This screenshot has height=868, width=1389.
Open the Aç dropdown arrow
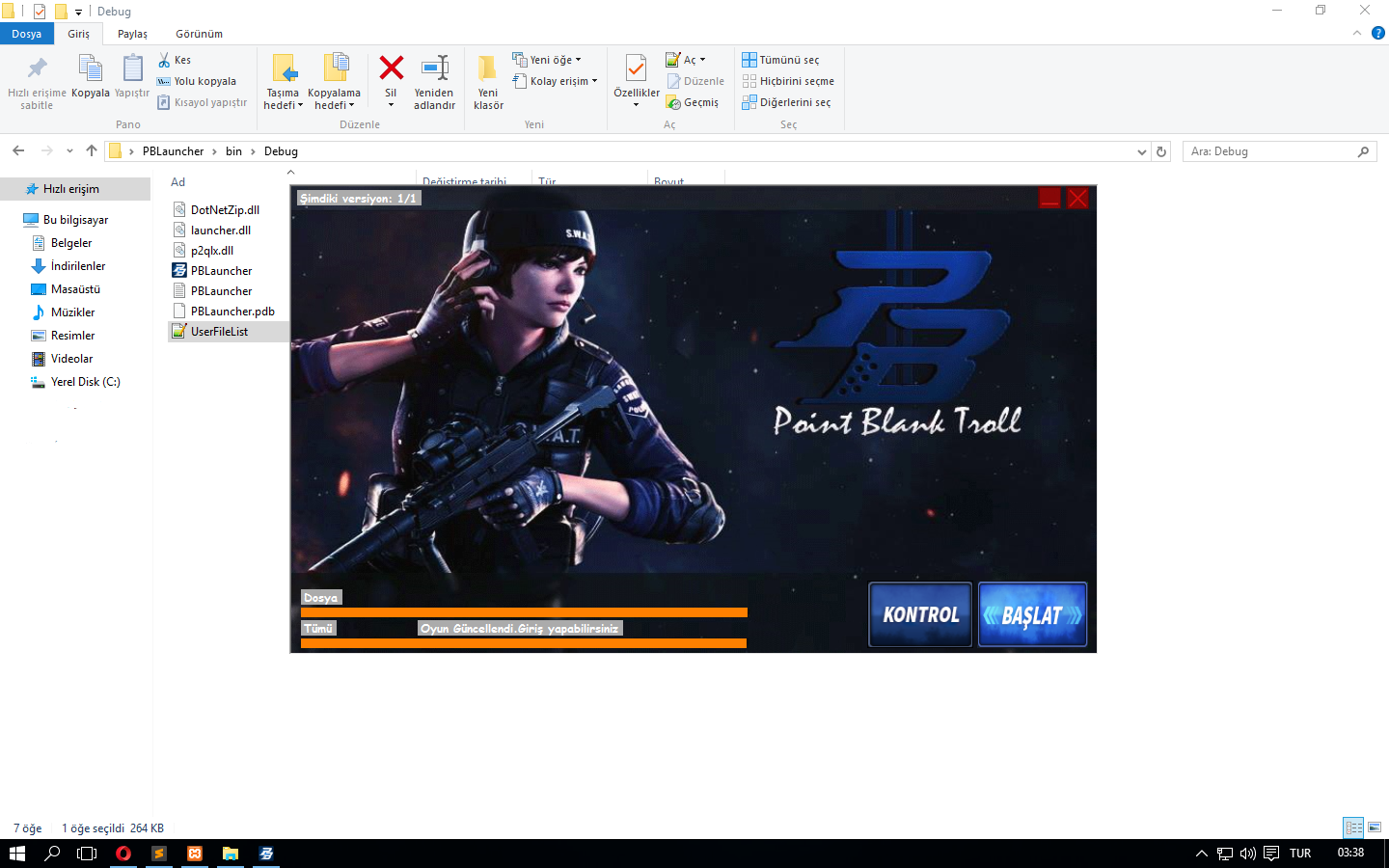coord(702,60)
